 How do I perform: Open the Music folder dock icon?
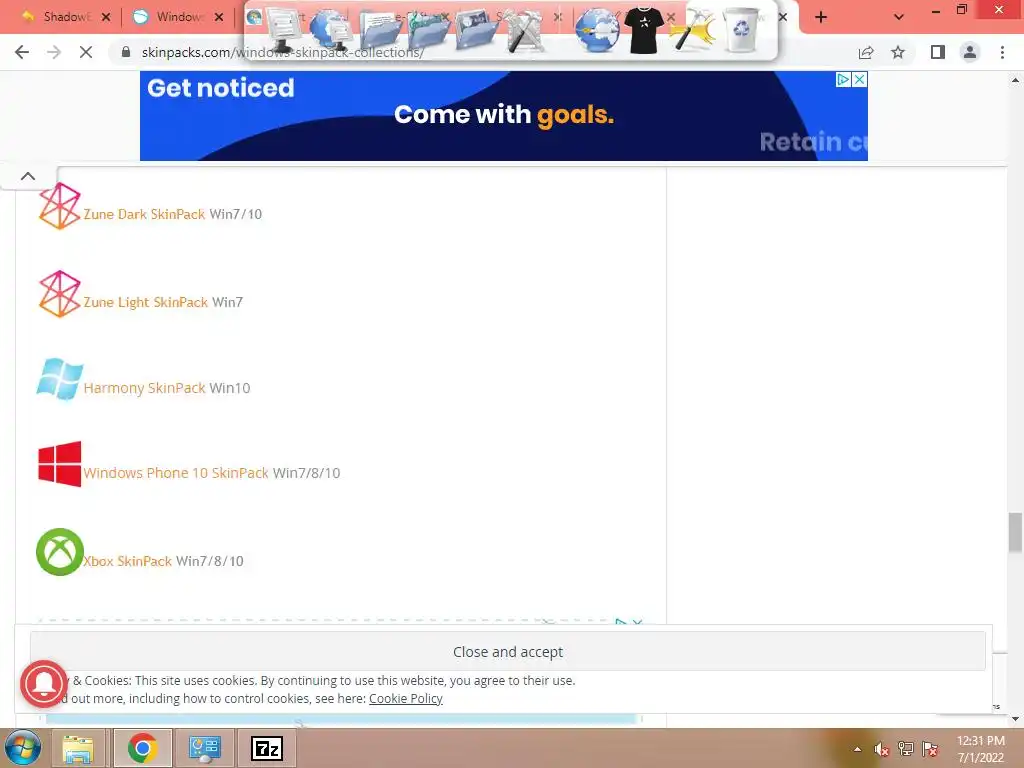pyautogui.click(x=429, y=30)
